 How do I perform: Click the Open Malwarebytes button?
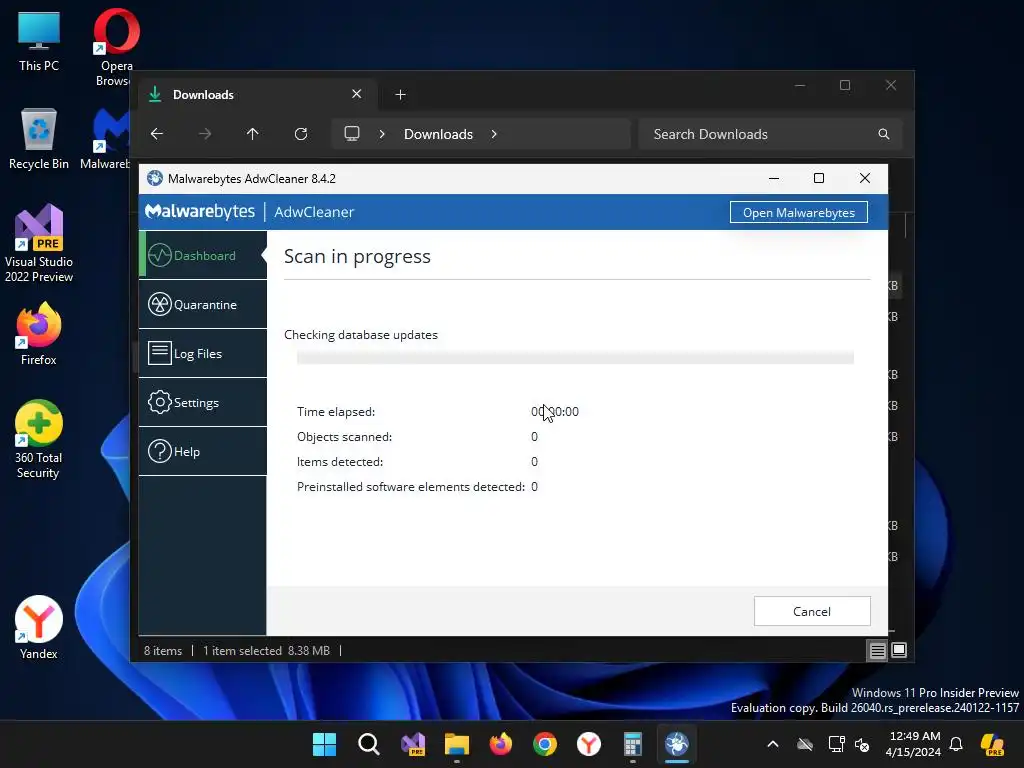pyautogui.click(x=799, y=212)
